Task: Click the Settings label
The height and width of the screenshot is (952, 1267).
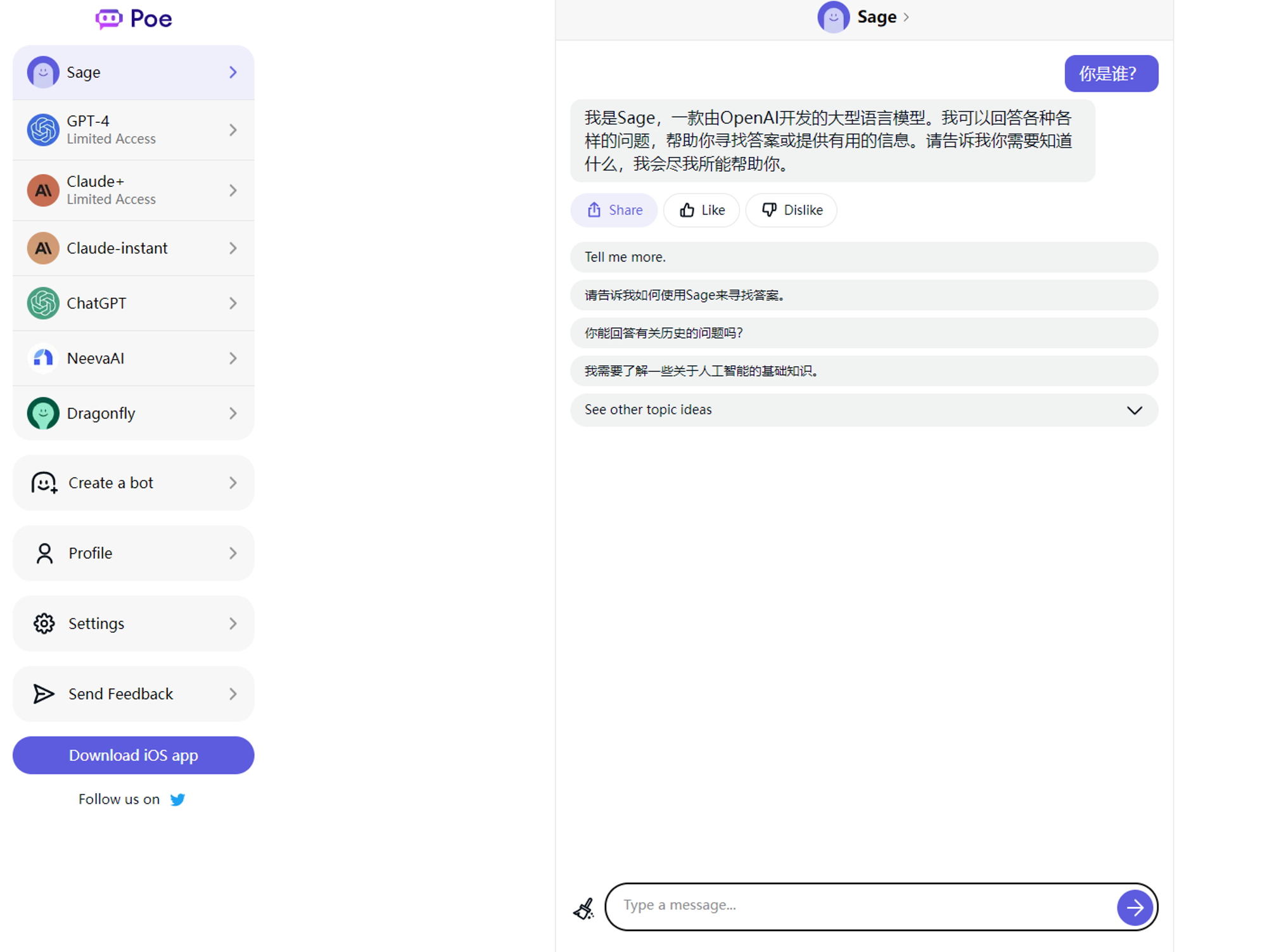Action: tap(96, 623)
